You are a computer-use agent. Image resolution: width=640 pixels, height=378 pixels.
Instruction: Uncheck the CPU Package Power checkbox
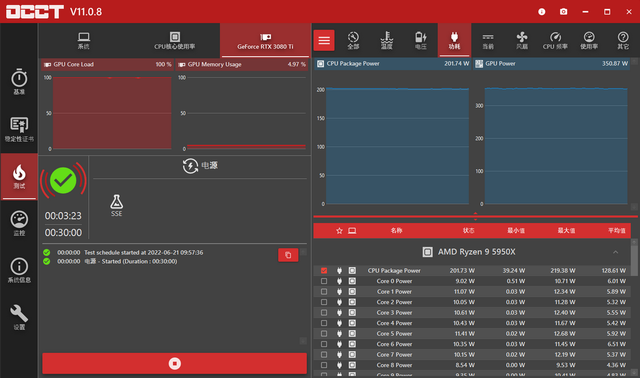point(324,270)
